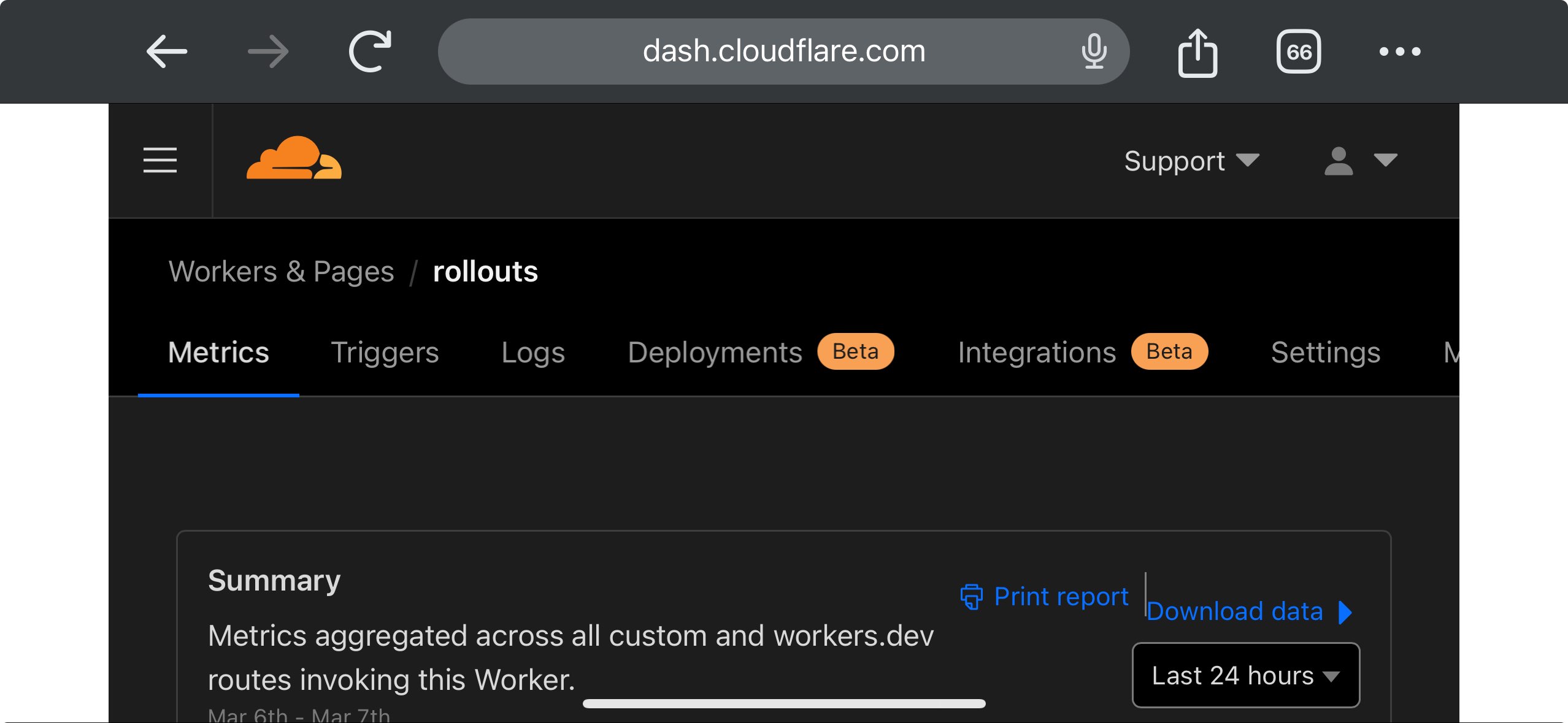Expand the Download data options
1568x723 pixels.
coord(1235,610)
